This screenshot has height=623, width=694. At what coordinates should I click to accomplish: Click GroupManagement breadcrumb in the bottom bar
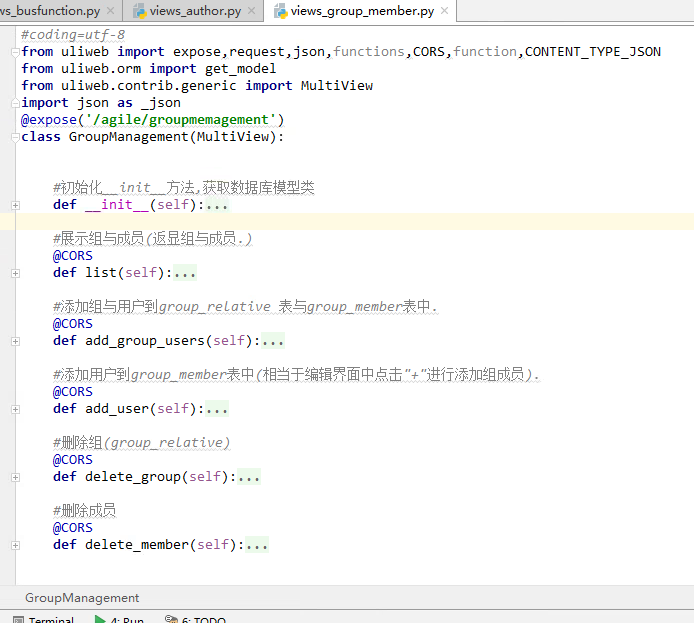tap(82, 598)
